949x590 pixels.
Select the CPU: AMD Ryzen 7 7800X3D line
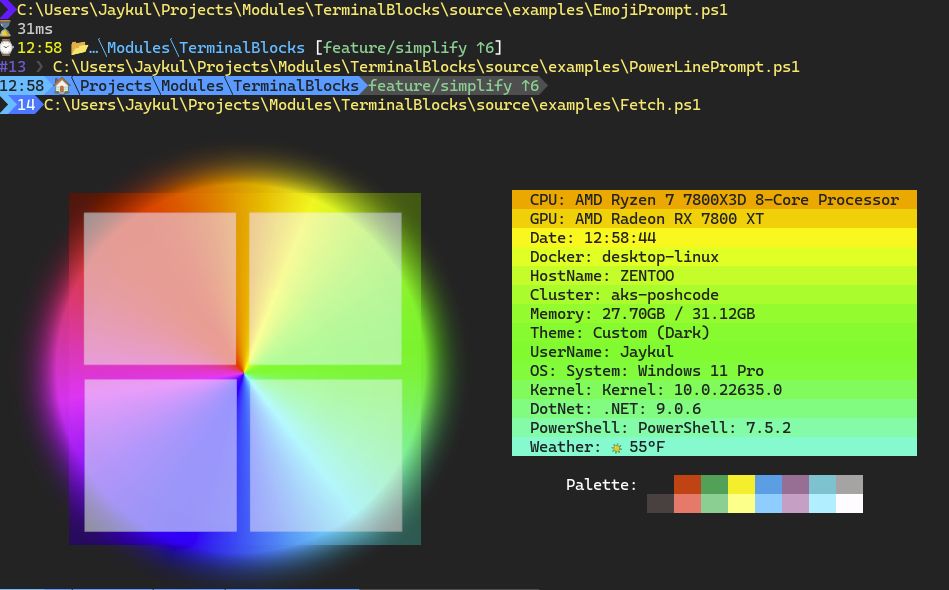714,200
